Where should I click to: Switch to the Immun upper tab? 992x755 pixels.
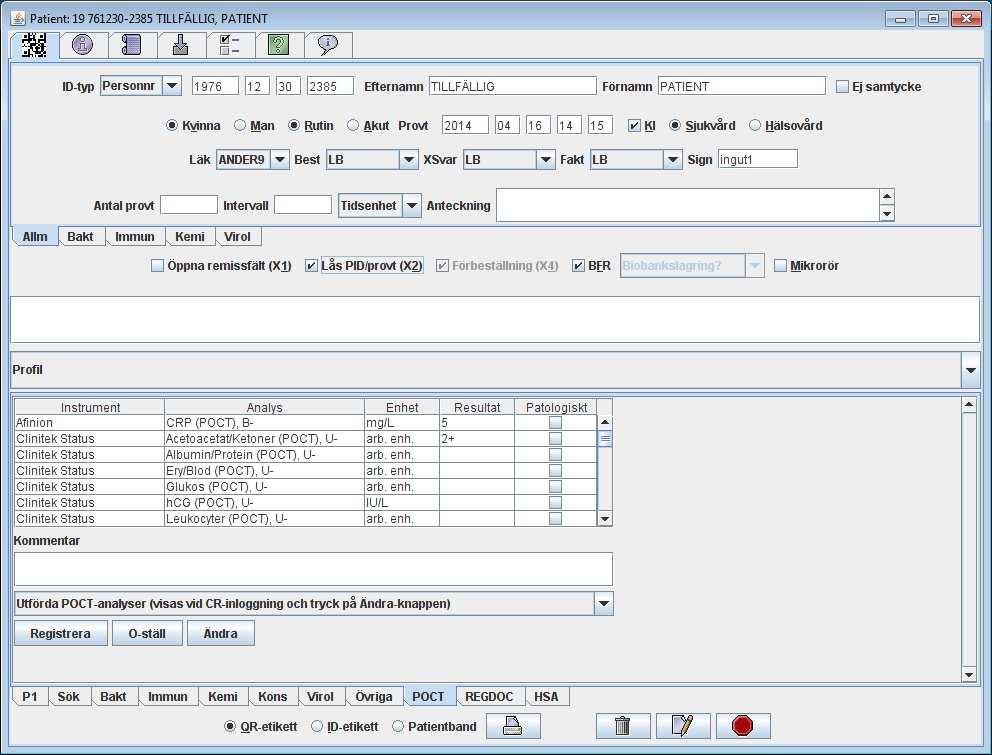(x=135, y=237)
